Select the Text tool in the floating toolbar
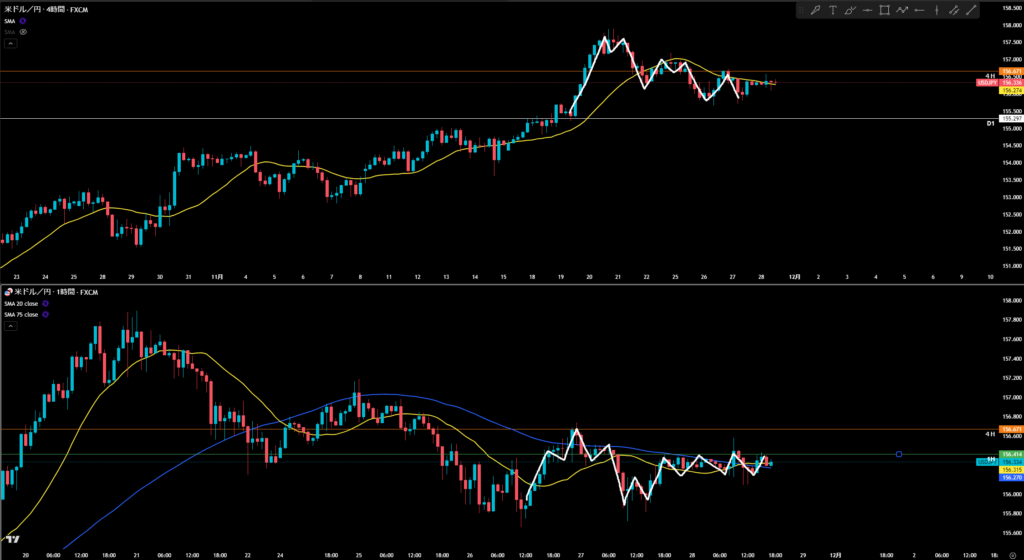 (x=833, y=10)
